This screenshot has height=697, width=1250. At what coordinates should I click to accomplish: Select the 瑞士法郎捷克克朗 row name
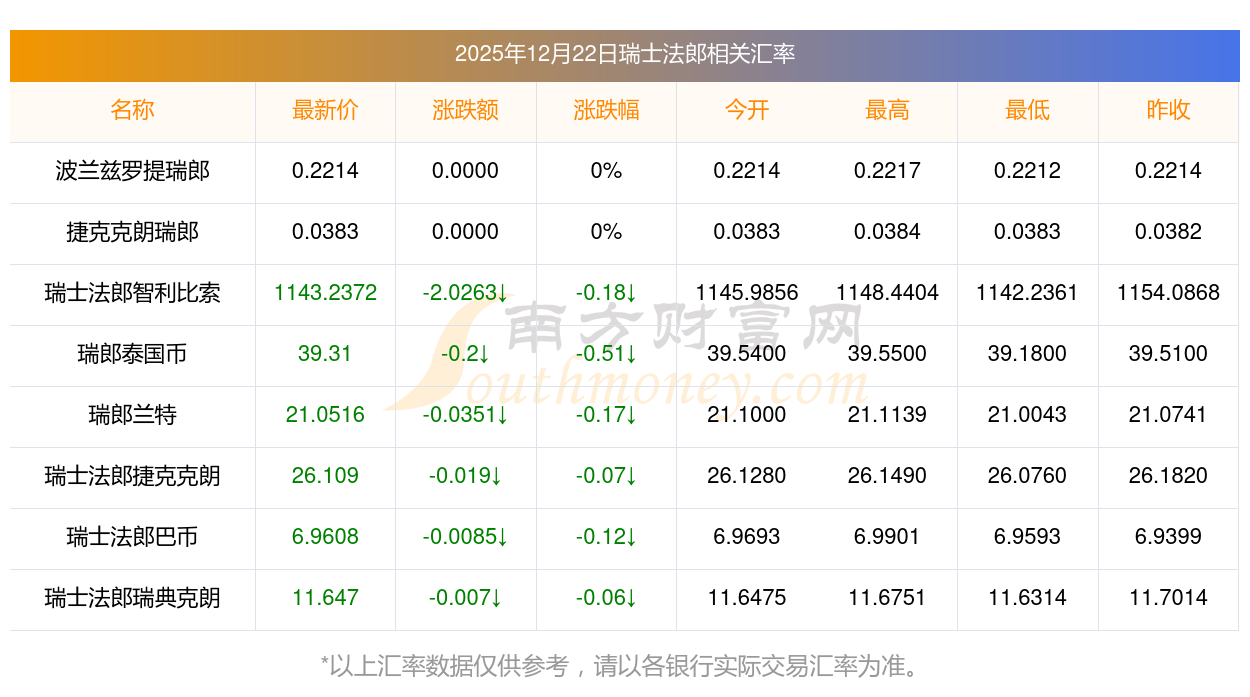point(132,476)
